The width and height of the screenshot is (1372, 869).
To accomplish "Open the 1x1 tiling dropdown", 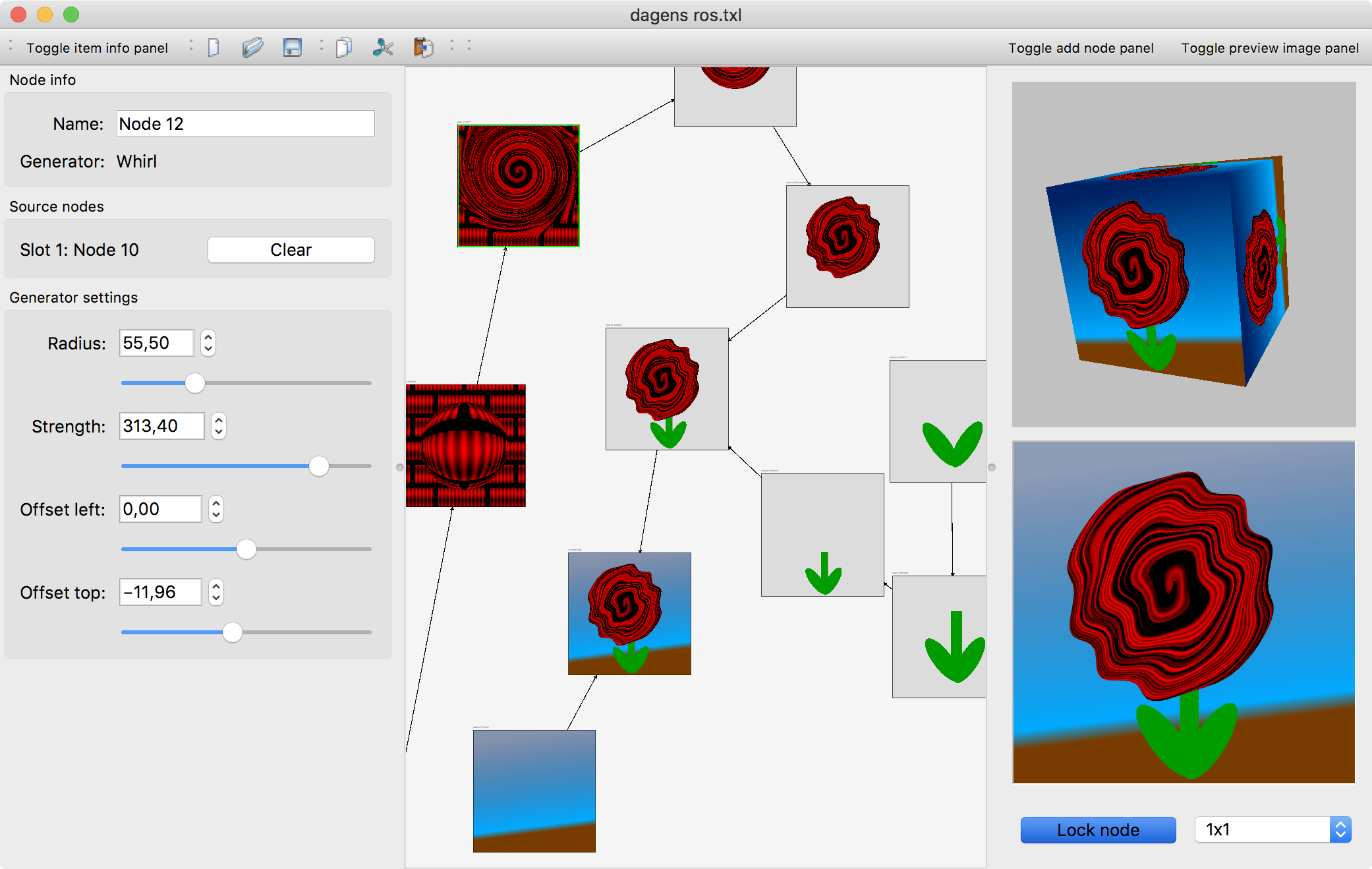I will click(1272, 829).
